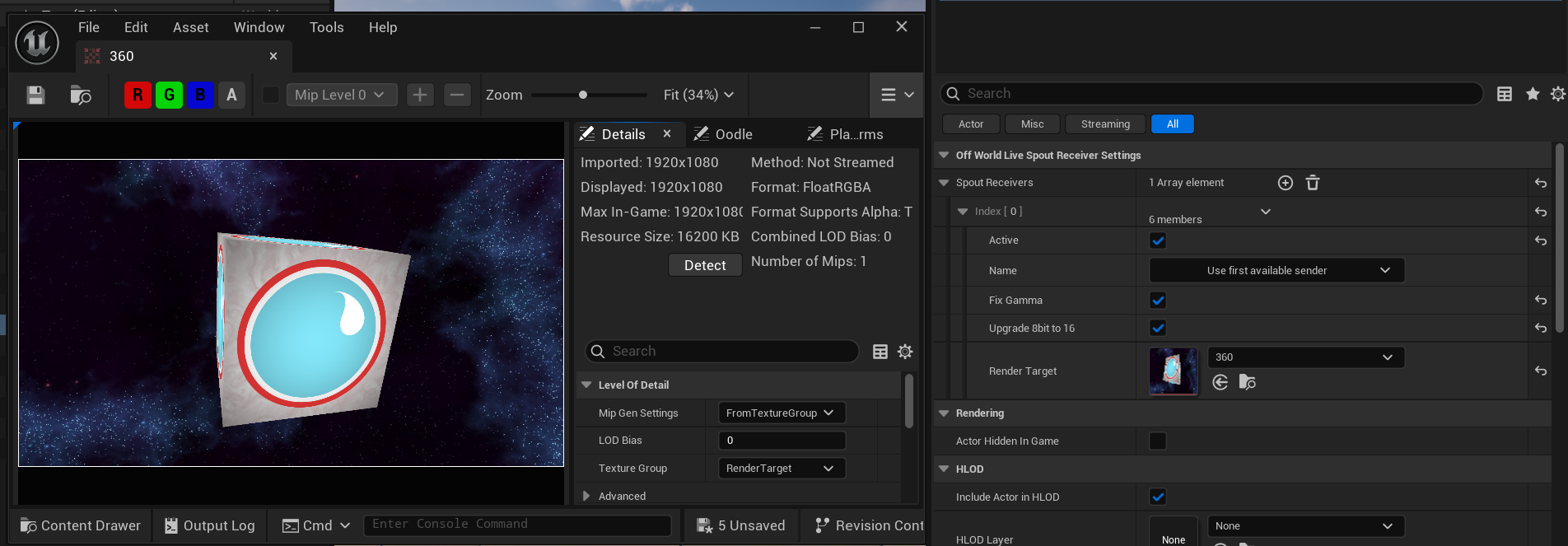Delete all Spout Receivers array elements
Screen dimensions: 1568x546
click(x=1313, y=183)
